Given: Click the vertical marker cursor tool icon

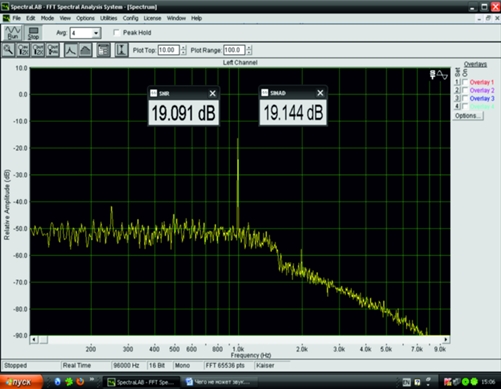Looking at the screenshot, I should (x=121, y=50).
